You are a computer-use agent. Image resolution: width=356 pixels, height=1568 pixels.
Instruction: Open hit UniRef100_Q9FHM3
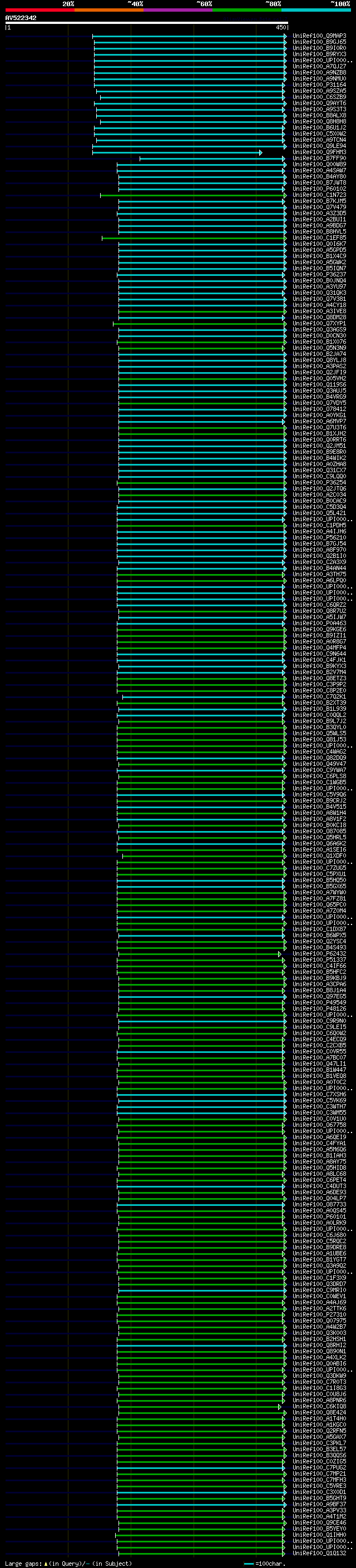pos(319,152)
